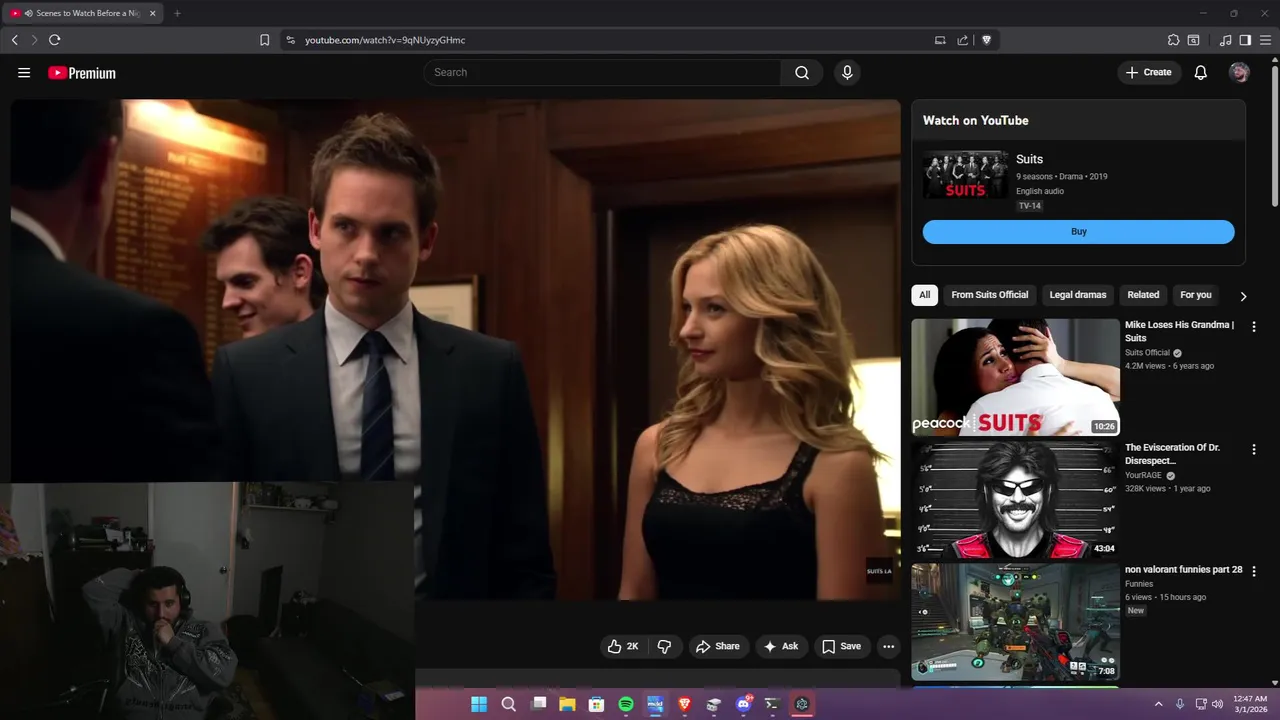Open Mike Loses His Grandma title
This screenshot has height=720, width=1280.
(1179, 331)
